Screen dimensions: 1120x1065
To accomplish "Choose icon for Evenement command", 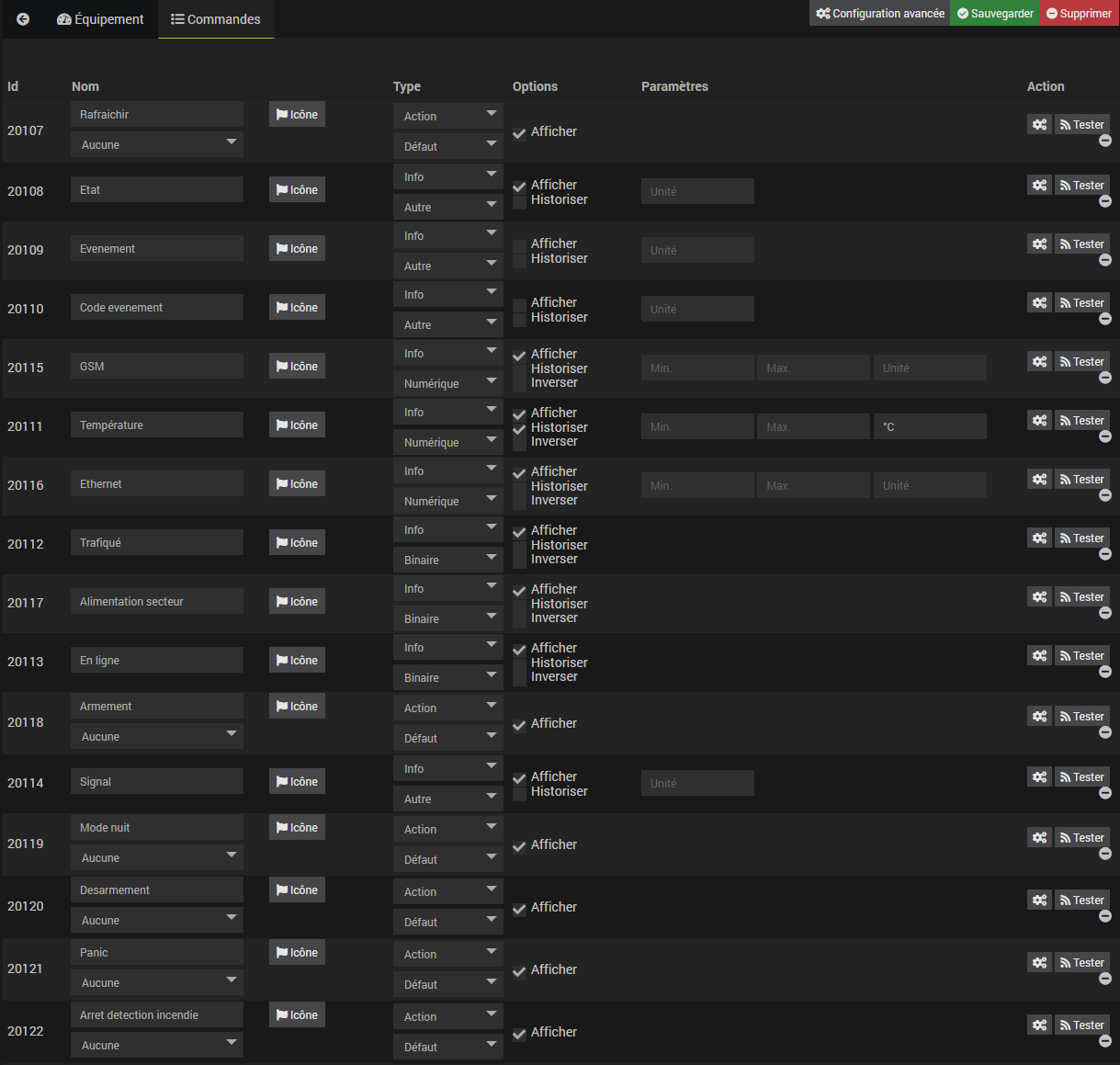I will coord(297,248).
